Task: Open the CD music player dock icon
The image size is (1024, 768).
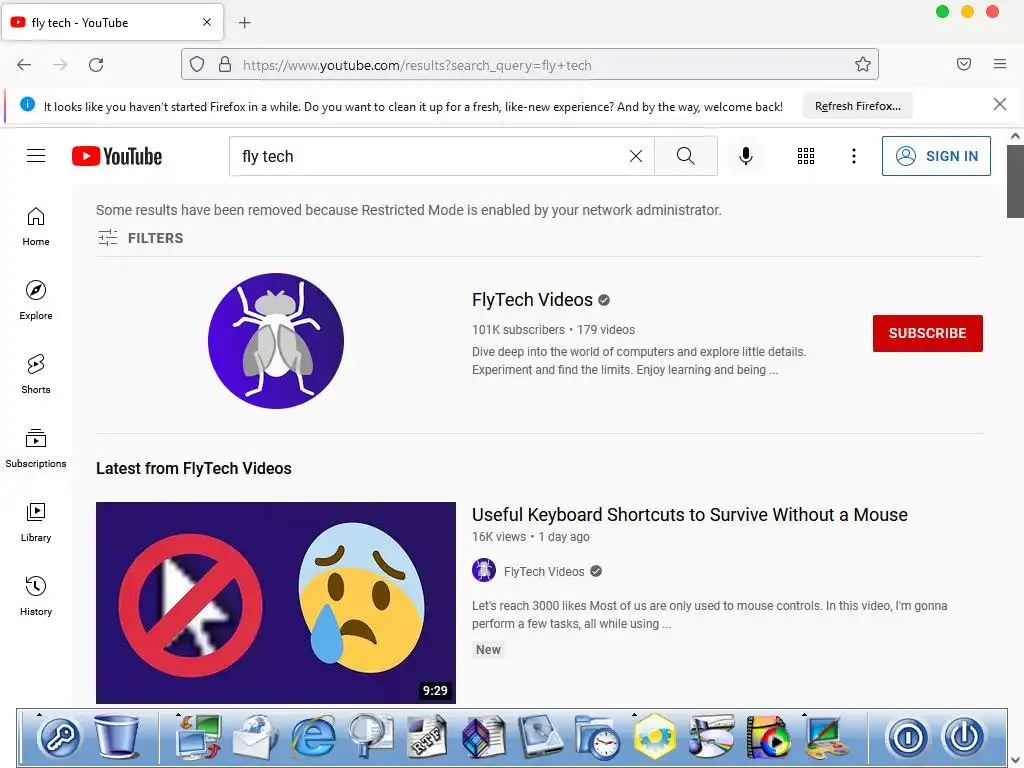Action: point(711,738)
